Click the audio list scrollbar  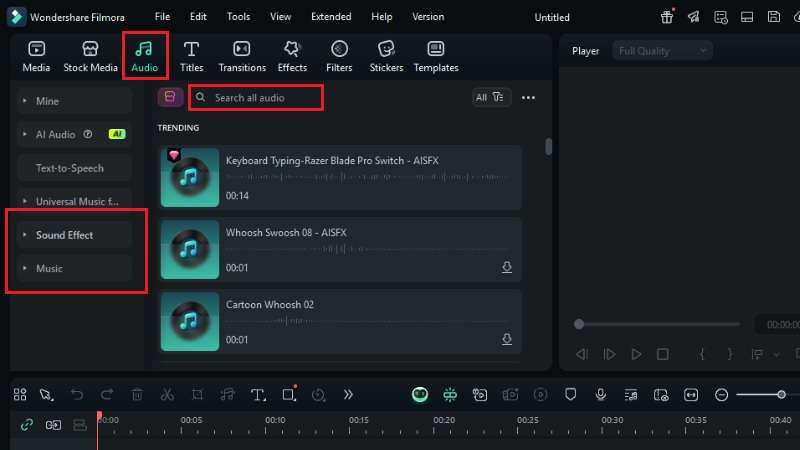[548, 146]
